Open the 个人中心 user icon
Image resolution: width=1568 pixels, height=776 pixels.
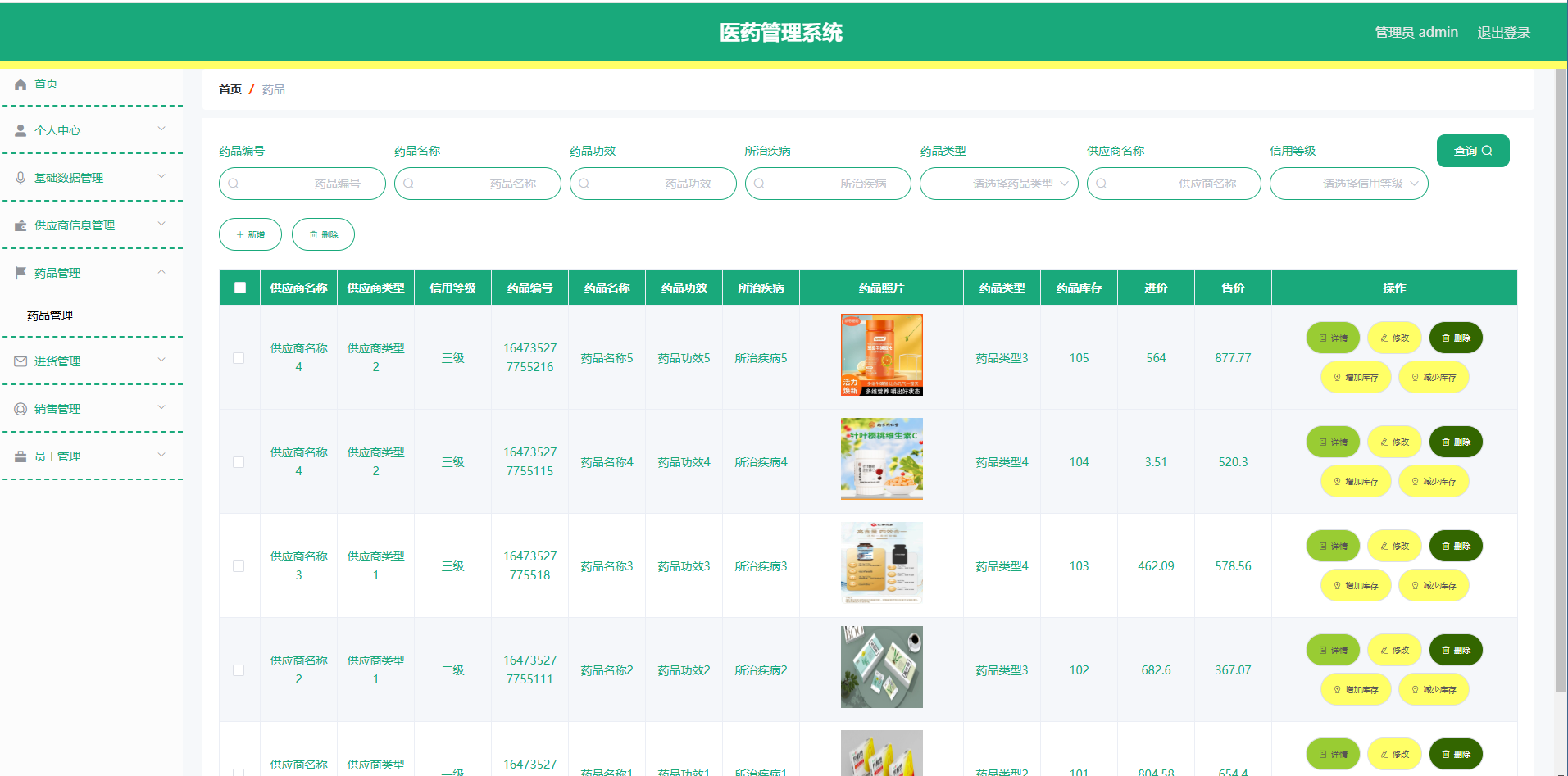(20, 129)
